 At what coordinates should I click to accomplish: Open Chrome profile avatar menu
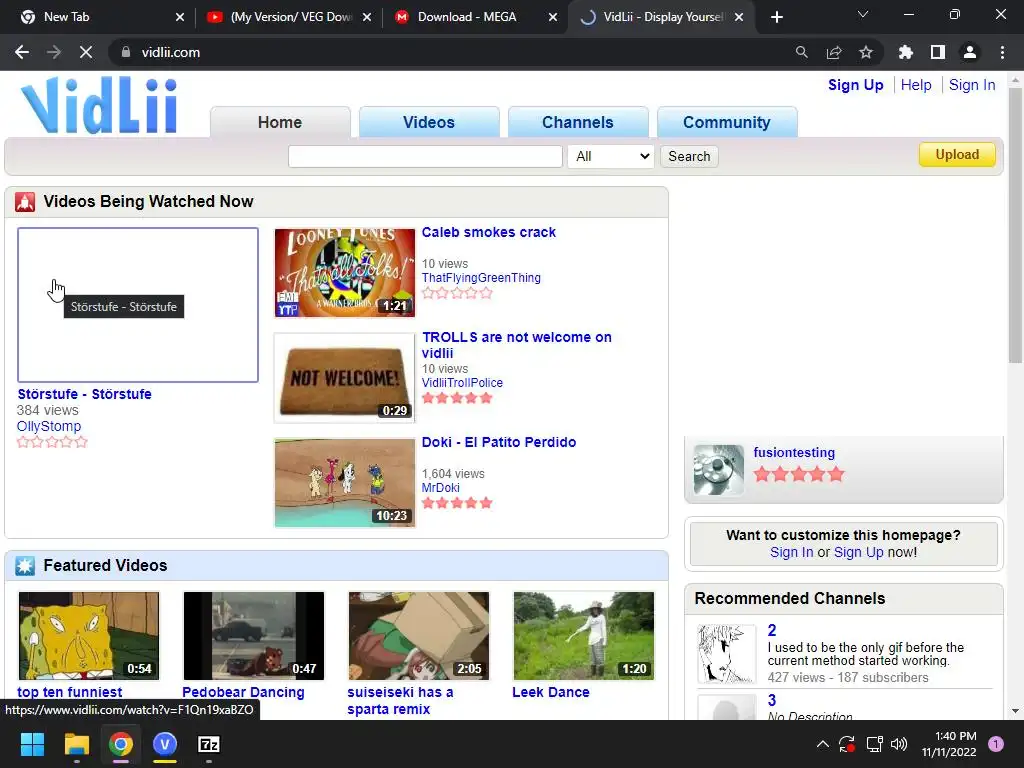click(970, 52)
